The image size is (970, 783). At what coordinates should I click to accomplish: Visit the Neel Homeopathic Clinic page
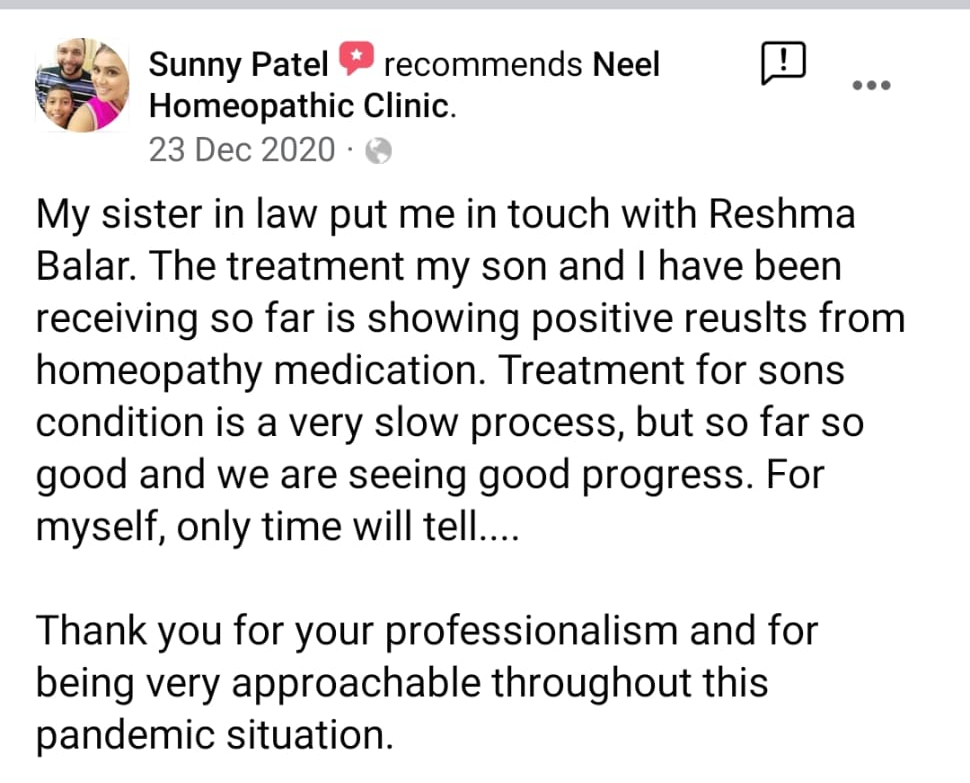click(x=301, y=106)
